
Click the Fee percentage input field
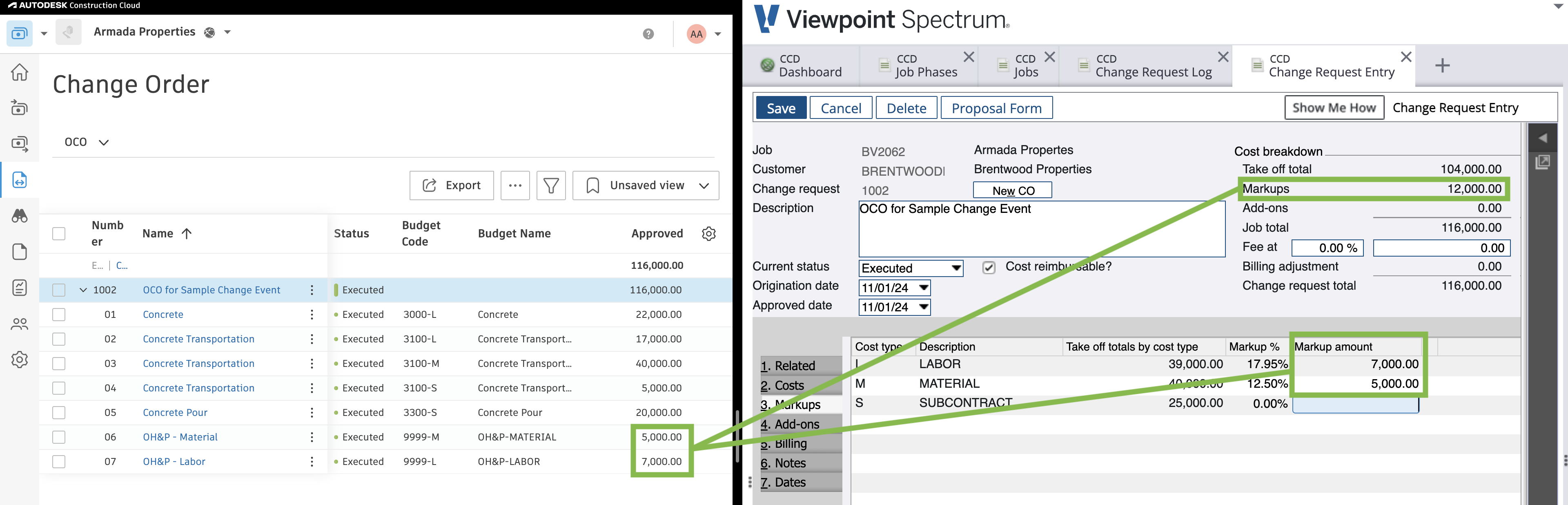click(1327, 248)
